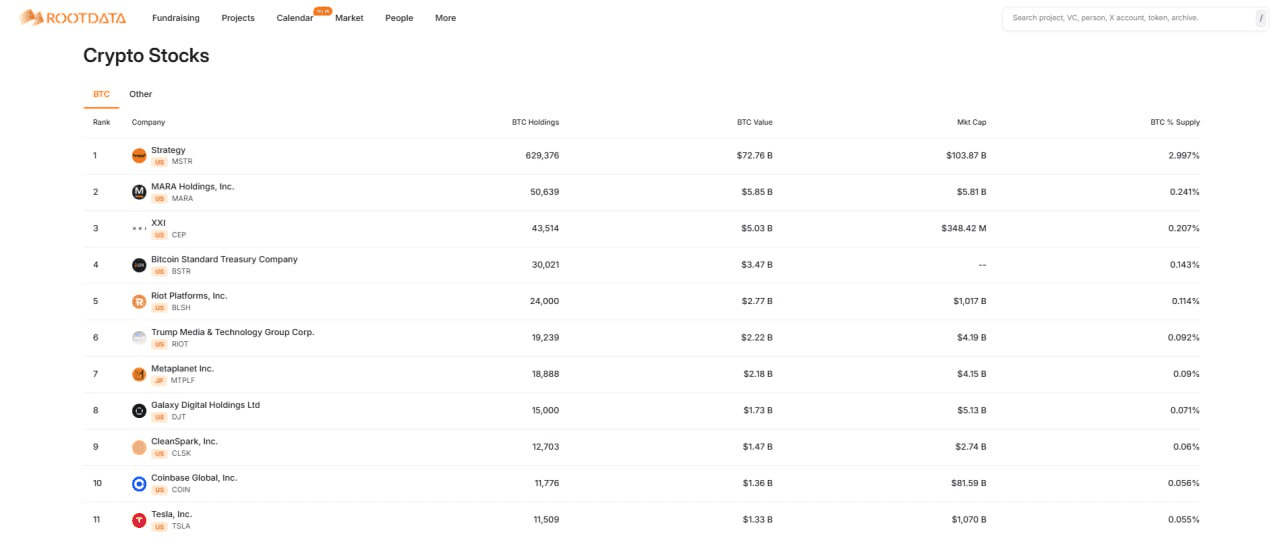Open the Strategy company link
The width and height of the screenshot is (1280, 538).
click(x=168, y=150)
